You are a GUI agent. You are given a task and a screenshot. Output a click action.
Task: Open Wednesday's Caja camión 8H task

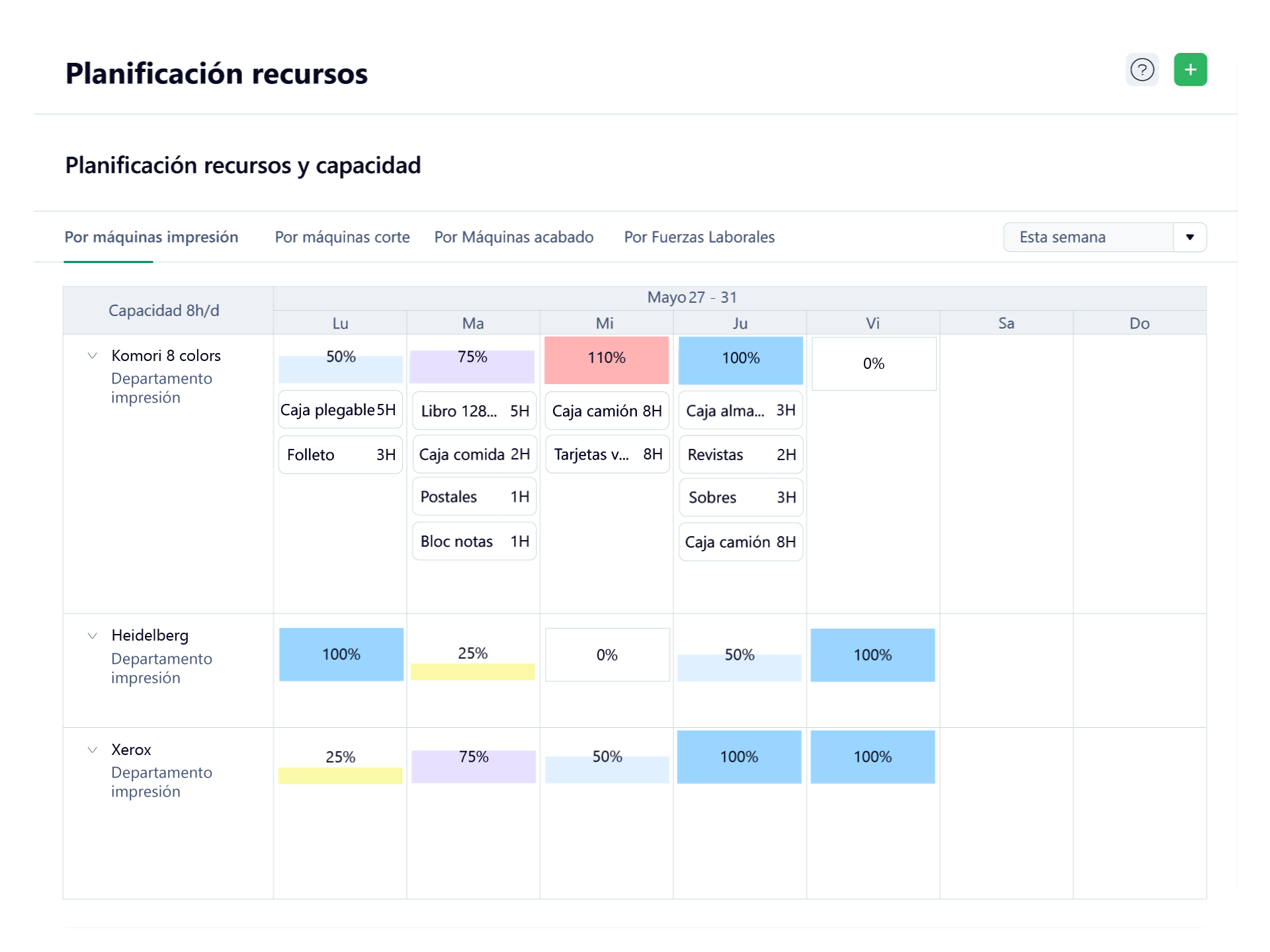(607, 411)
